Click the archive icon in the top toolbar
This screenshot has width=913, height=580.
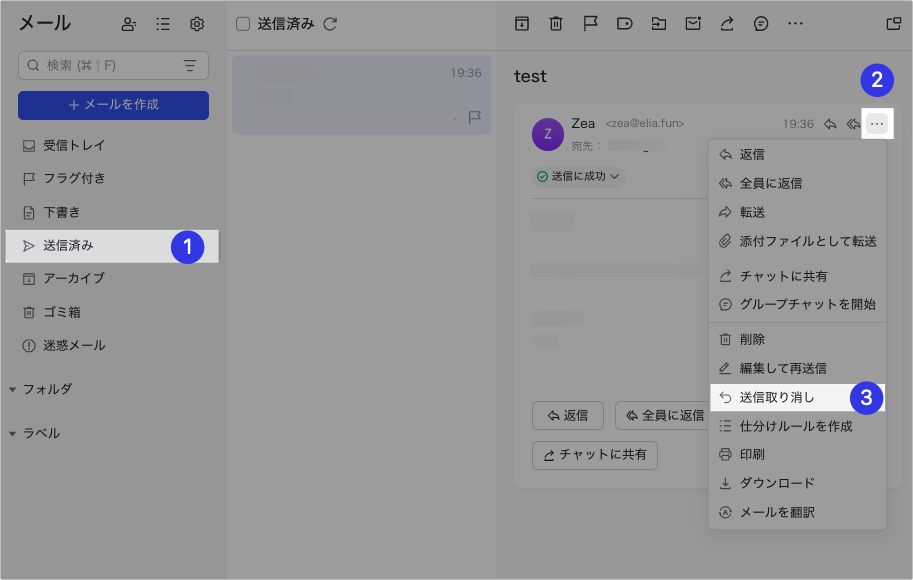[x=521, y=24]
